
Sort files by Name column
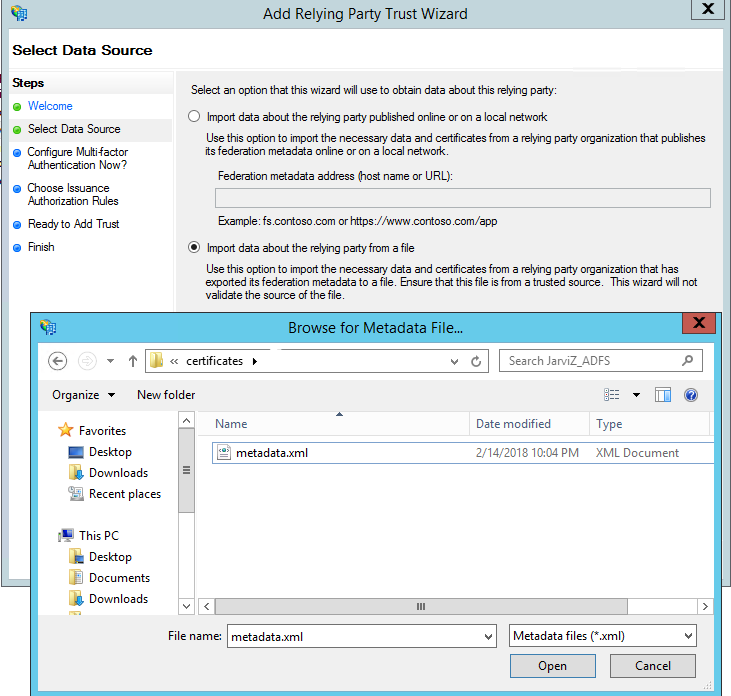pos(333,424)
